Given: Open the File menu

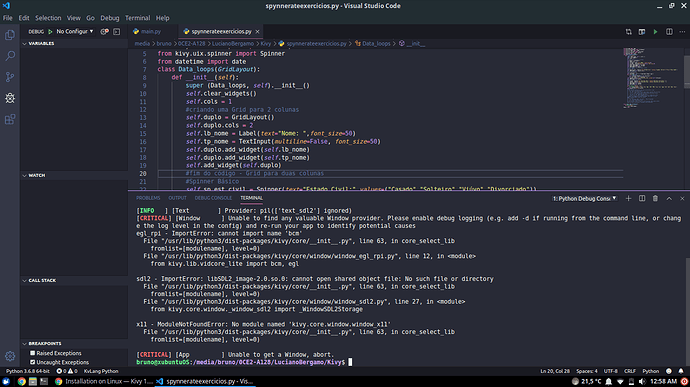Looking at the screenshot, I should click(8, 18).
